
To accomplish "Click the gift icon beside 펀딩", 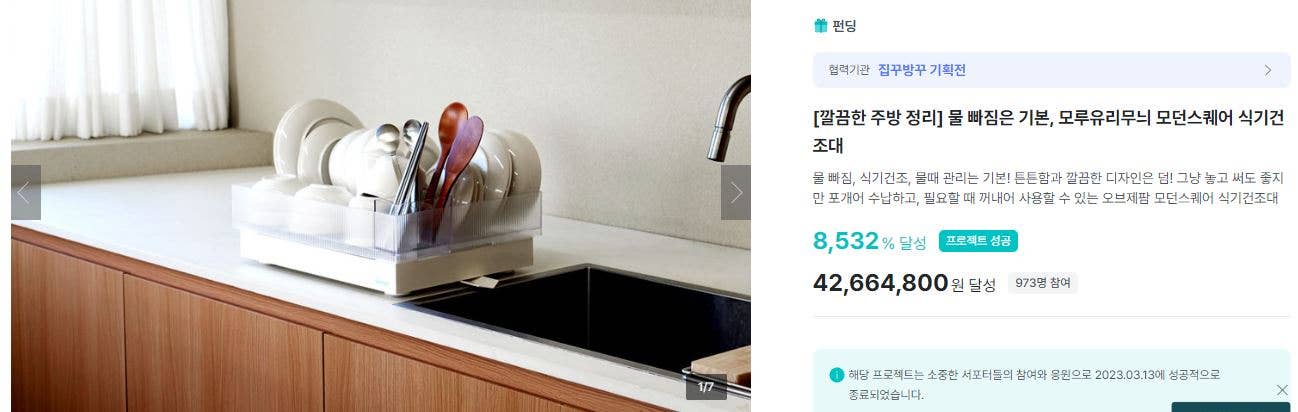I will pos(820,26).
